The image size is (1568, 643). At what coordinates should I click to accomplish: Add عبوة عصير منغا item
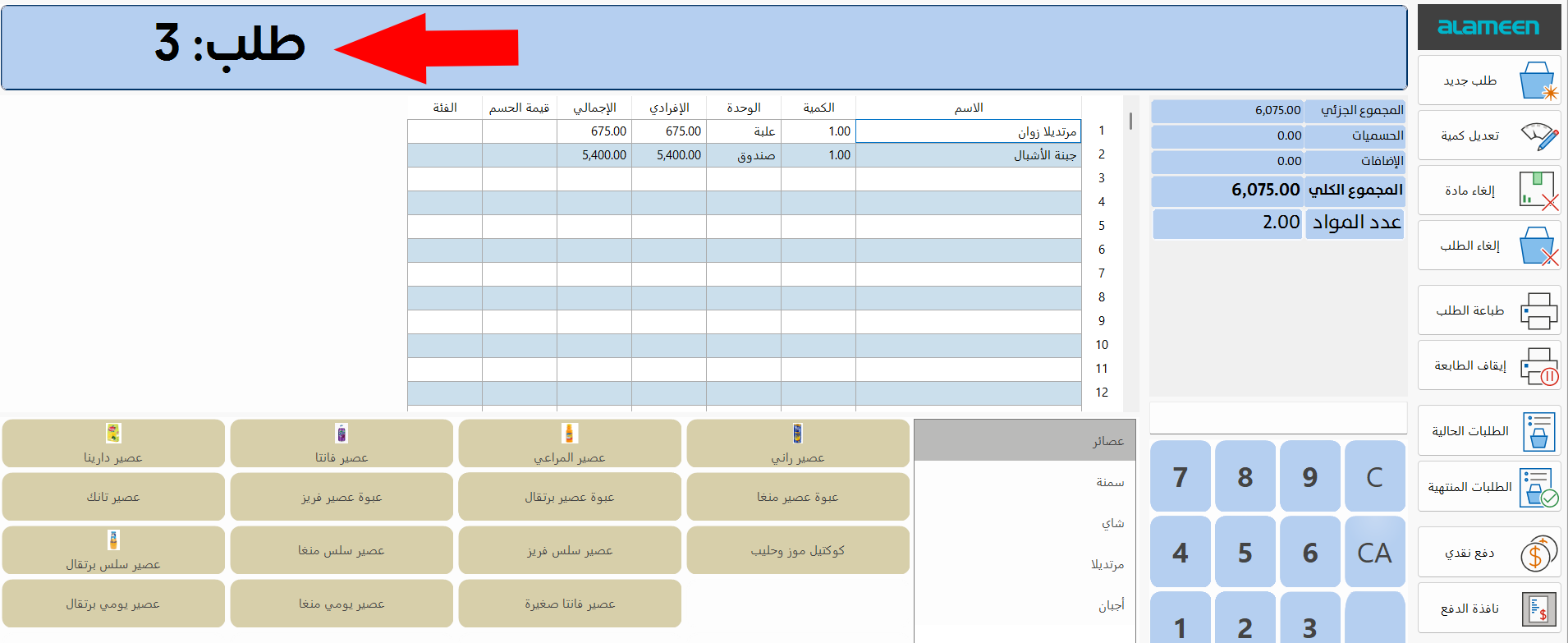pyautogui.click(x=798, y=497)
